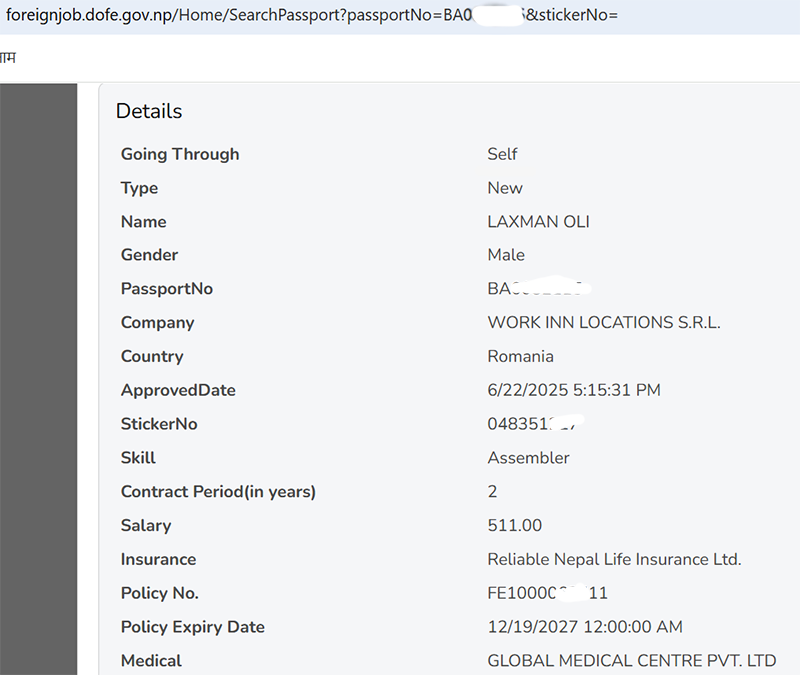Click the PassportNo label
Screen dimensions: 800x675
point(167,289)
